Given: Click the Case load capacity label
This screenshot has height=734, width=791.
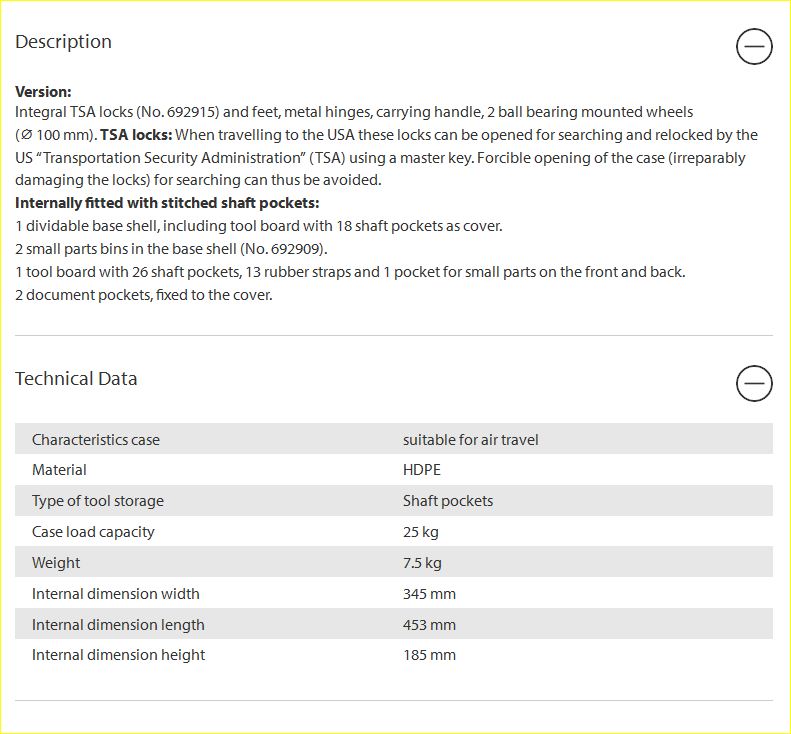Looking at the screenshot, I should [x=93, y=532].
